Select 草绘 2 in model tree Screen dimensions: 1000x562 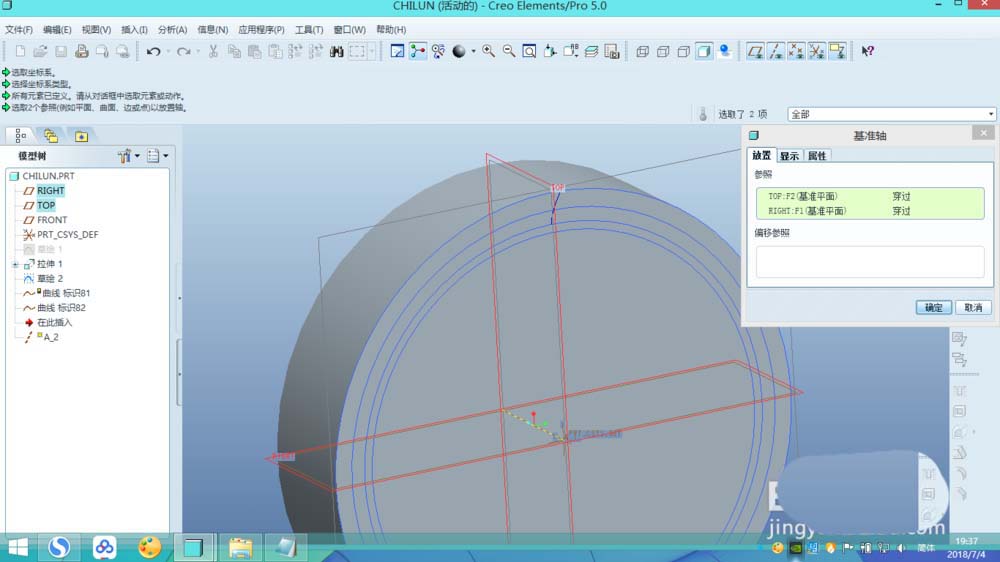coord(50,279)
